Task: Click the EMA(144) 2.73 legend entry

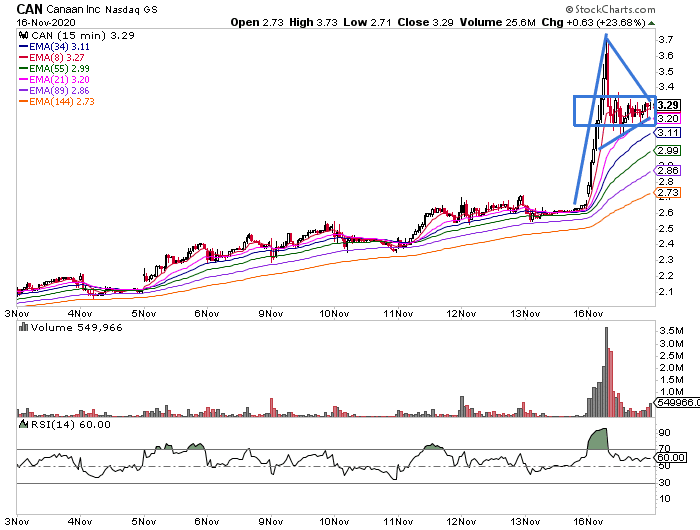Action: tap(57, 101)
